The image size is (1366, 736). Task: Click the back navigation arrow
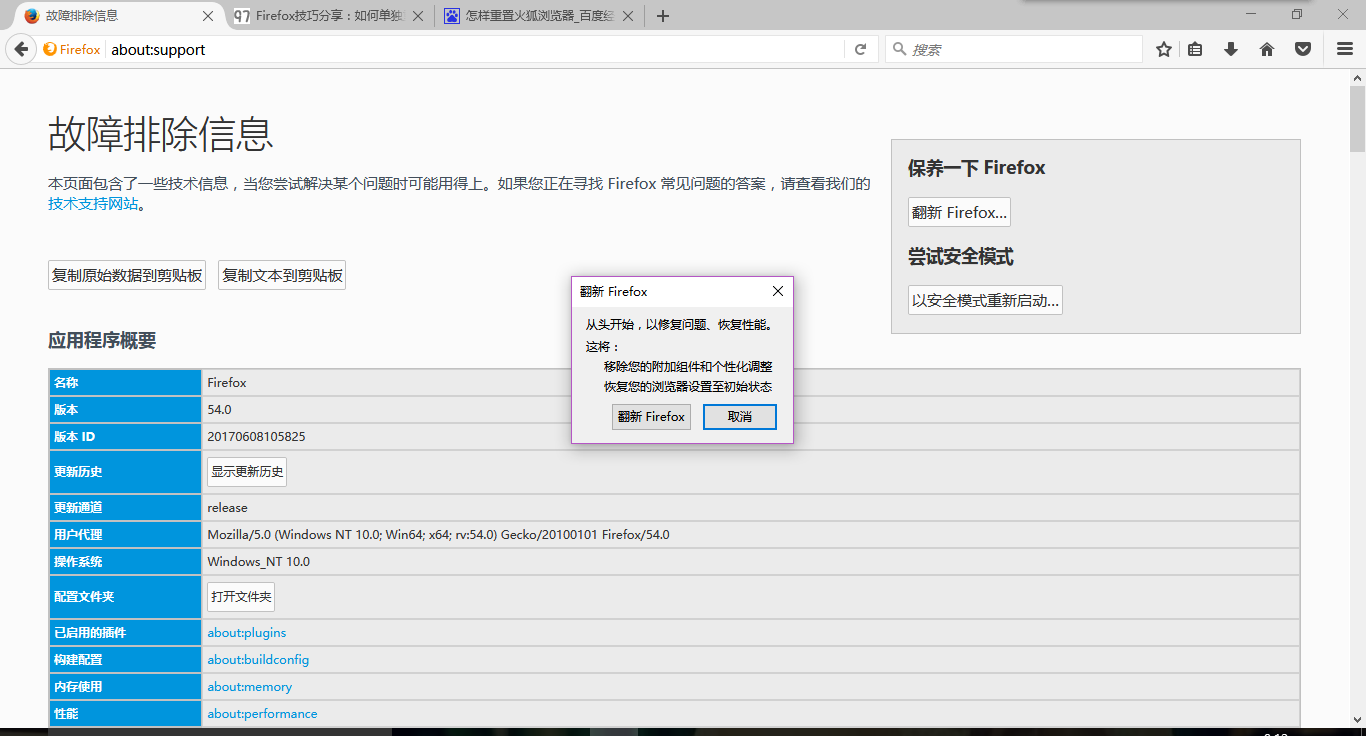pyautogui.click(x=21, y=48)
